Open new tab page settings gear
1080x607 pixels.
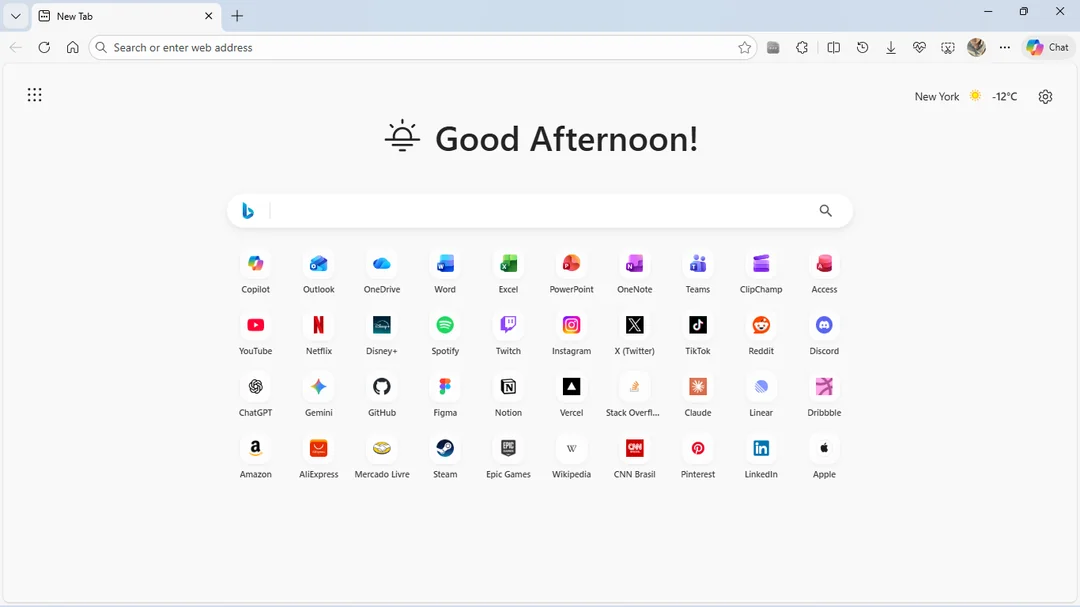[1046, 96]
